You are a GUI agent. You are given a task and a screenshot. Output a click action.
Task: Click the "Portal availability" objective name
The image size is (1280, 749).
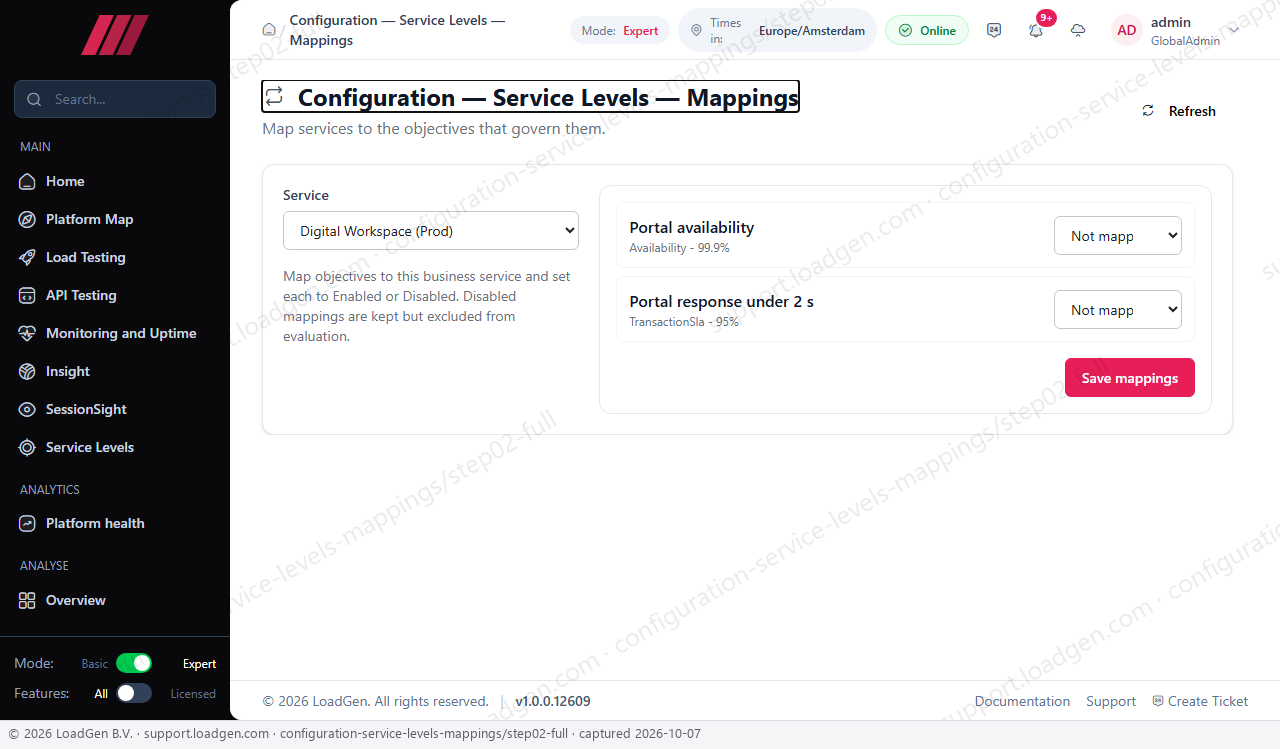(692, 228)
